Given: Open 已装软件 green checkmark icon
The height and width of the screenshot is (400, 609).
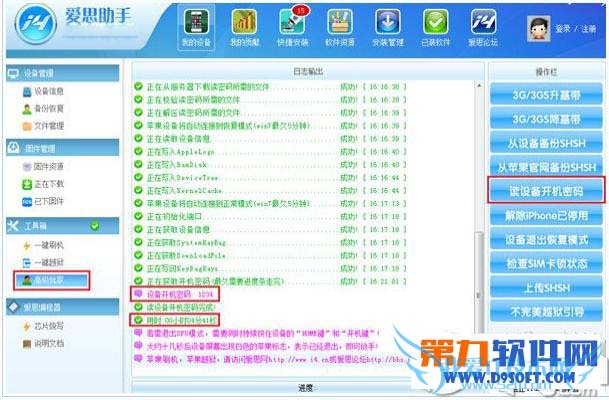Looking at the screenshot, I should pyautogui.click(x=435, y=28).
